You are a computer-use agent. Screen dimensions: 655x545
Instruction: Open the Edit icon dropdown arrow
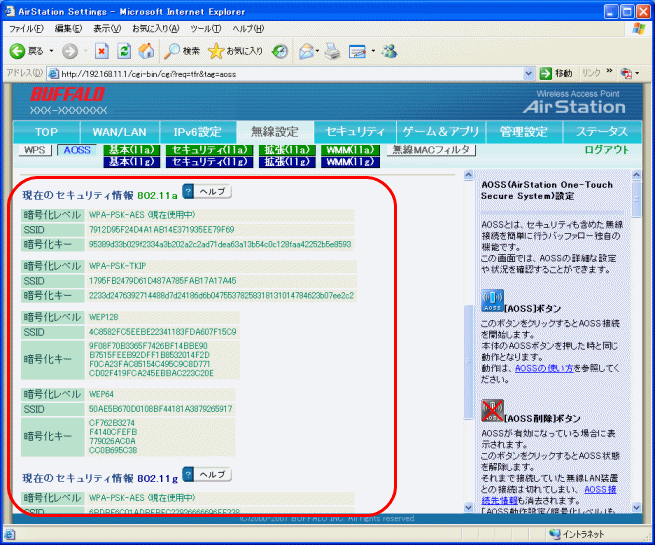[373, 51]
